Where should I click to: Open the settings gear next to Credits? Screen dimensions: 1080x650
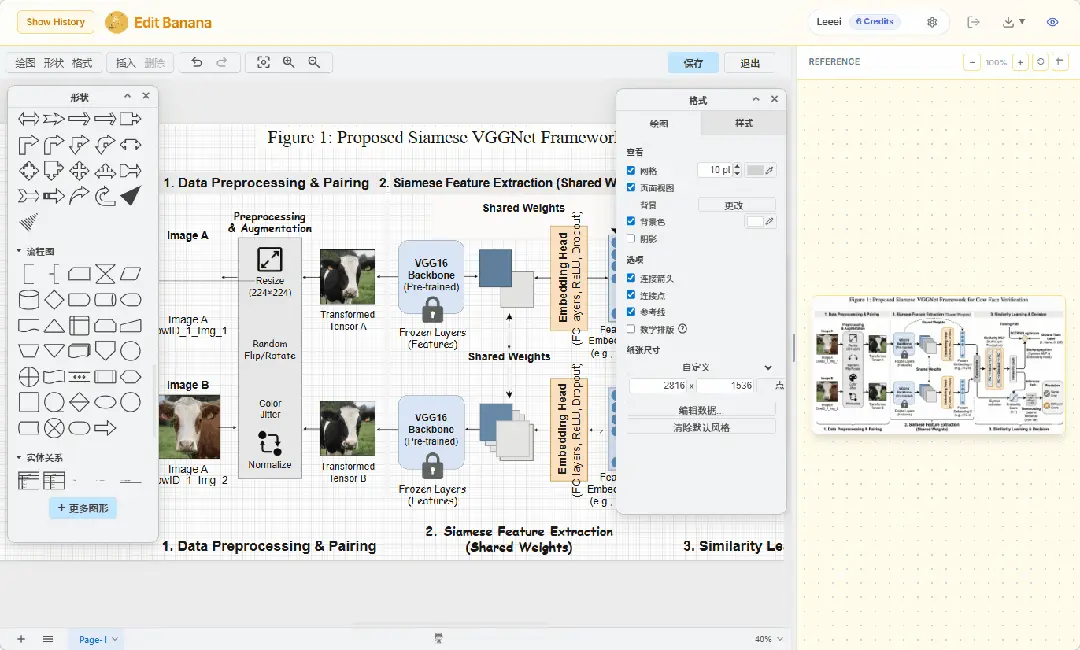(932, 22)
